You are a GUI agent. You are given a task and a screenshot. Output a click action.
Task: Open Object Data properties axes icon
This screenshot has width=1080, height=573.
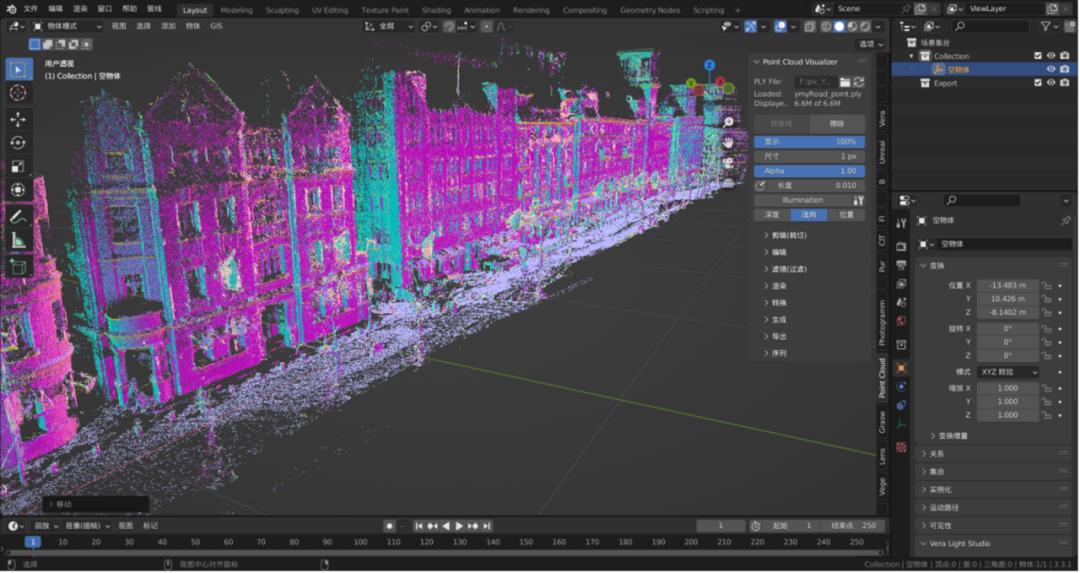[x=901, y=425]
